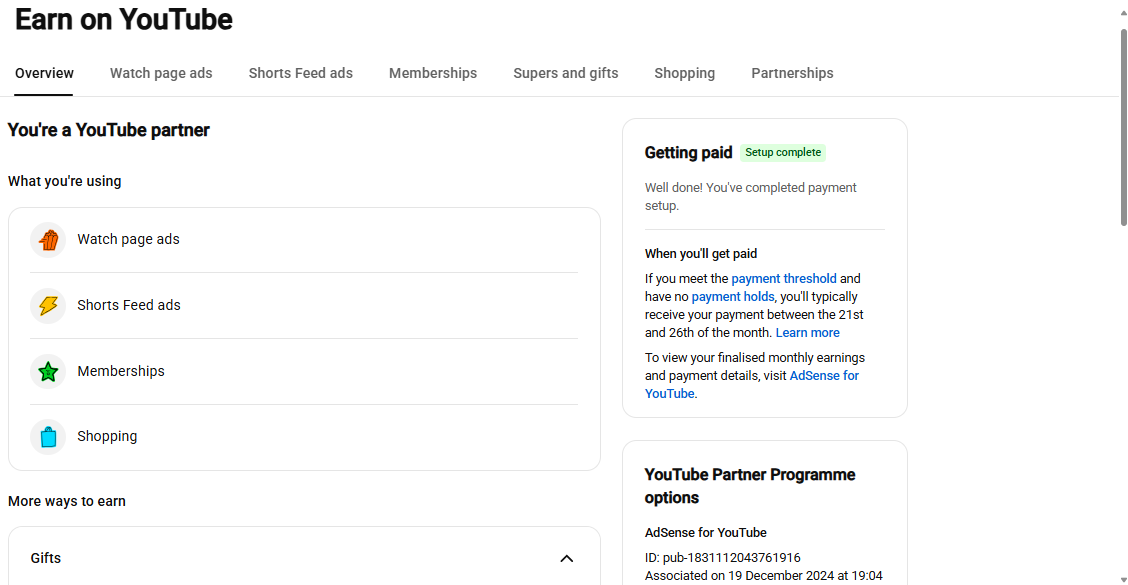The height and width of the screenshot is (585, 1128).
Task: Click the Memberships green star icon
Action: 48,371
